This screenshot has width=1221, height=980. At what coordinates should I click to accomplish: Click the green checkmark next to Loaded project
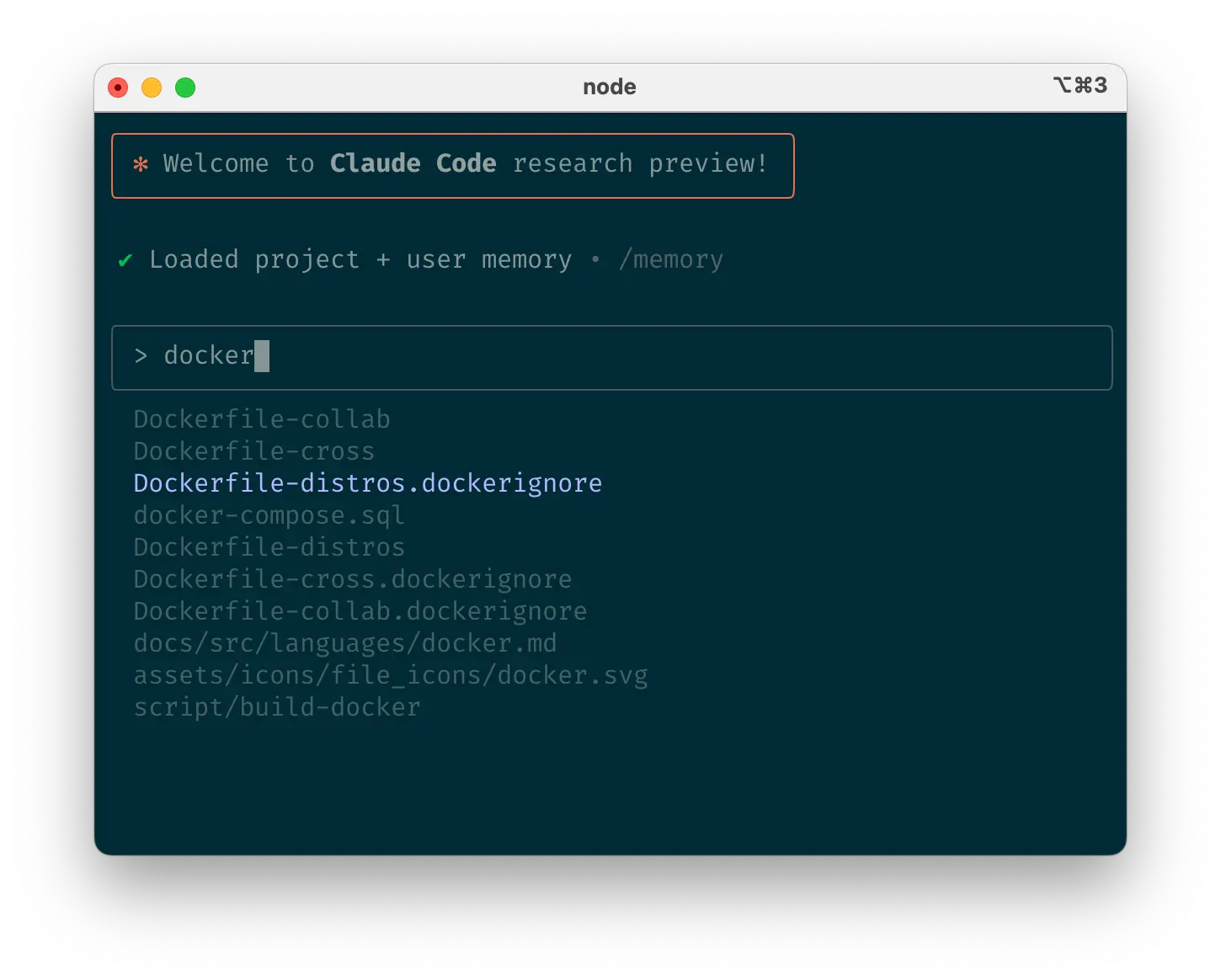pyautogui.click(x=125, y=259)
